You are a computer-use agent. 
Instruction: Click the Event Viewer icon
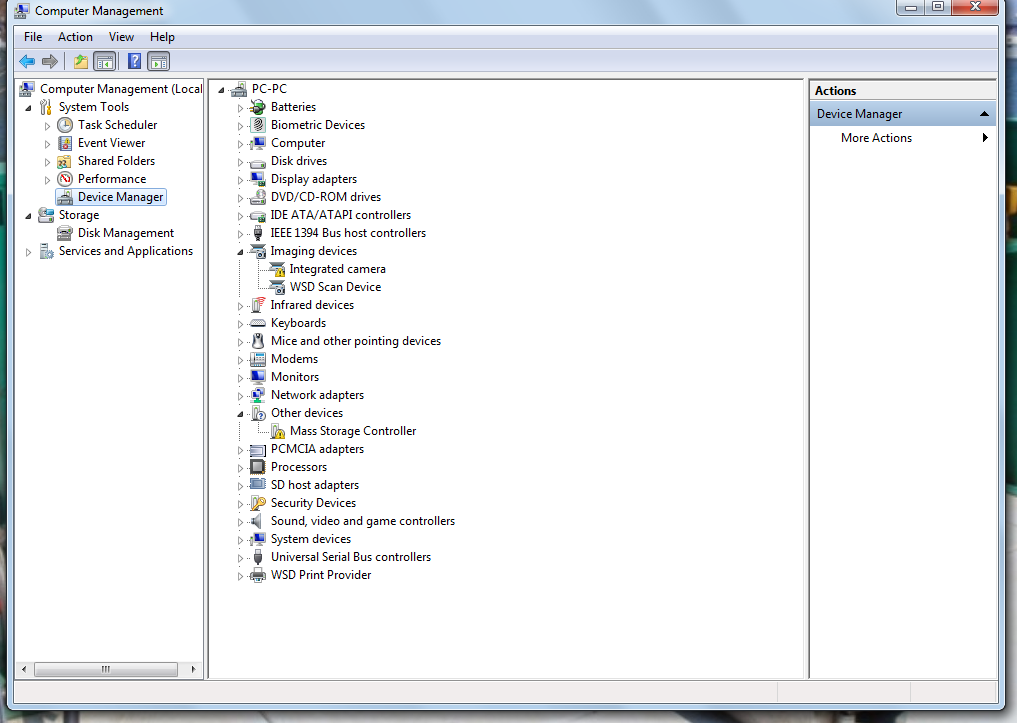(x=65, y=143)
